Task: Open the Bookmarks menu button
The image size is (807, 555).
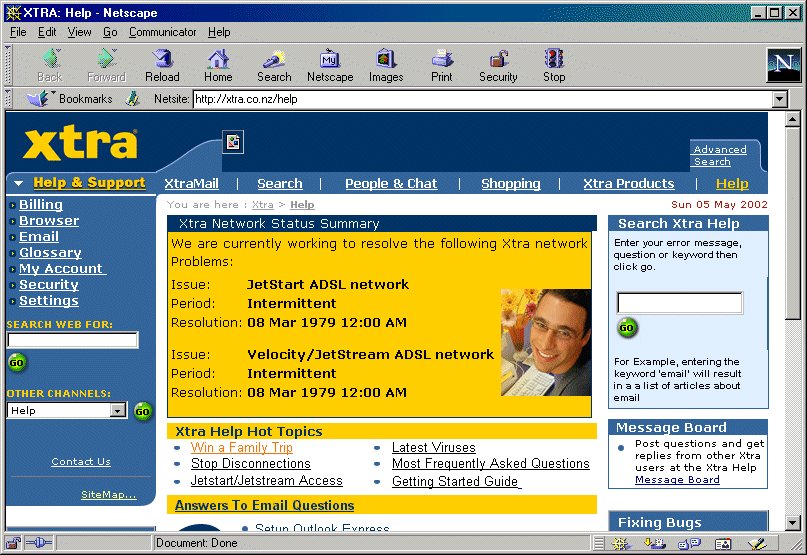Action: point(70,99)
